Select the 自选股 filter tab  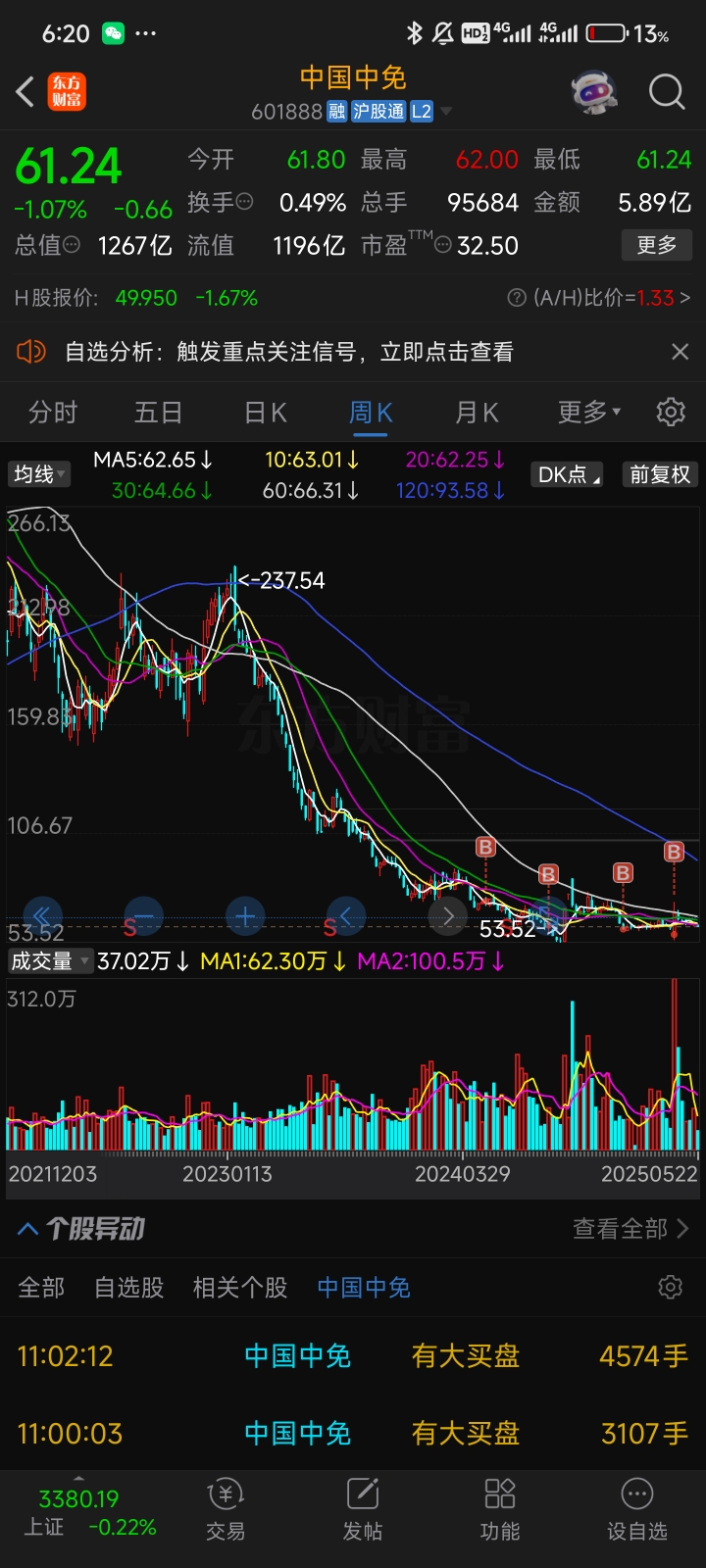(x=128, y=1288)
